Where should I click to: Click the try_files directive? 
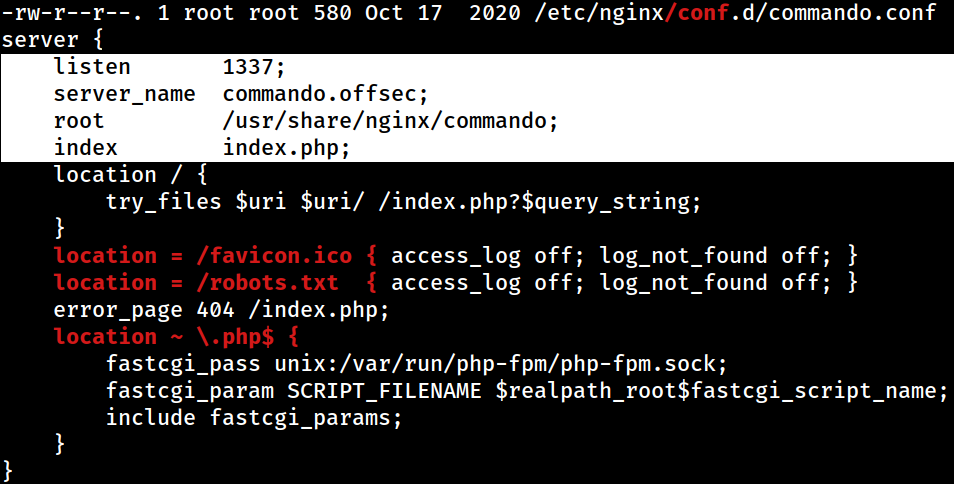coord(163,201)
